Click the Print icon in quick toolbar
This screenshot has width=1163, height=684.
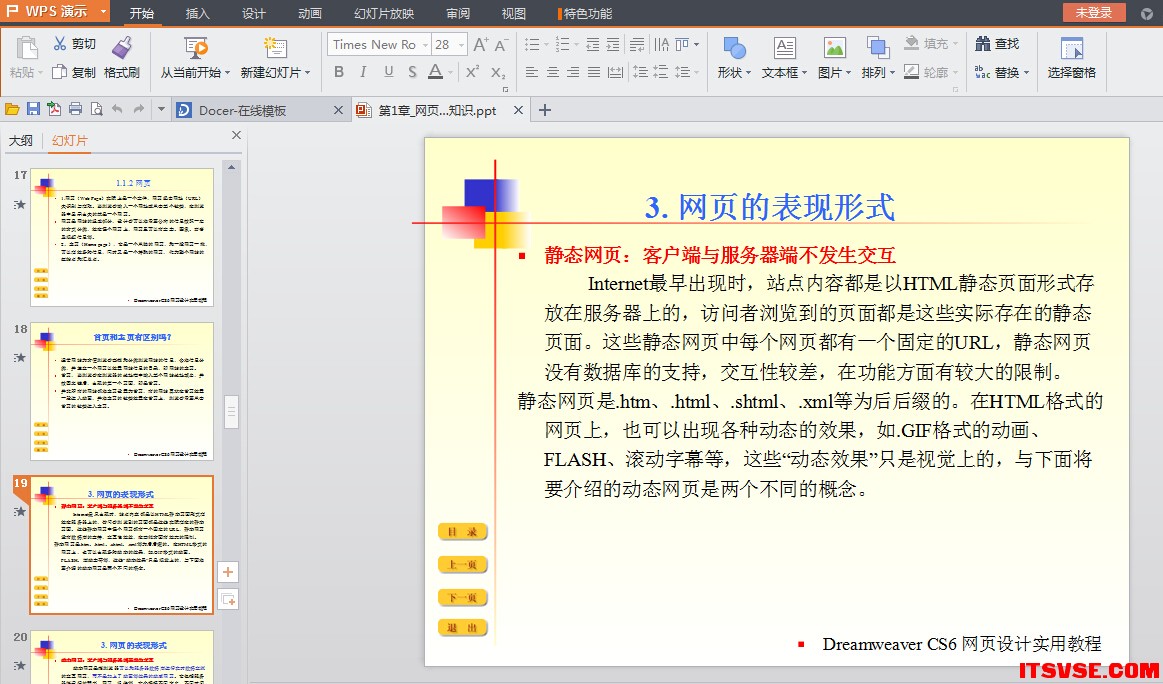(x=75, y=110)
